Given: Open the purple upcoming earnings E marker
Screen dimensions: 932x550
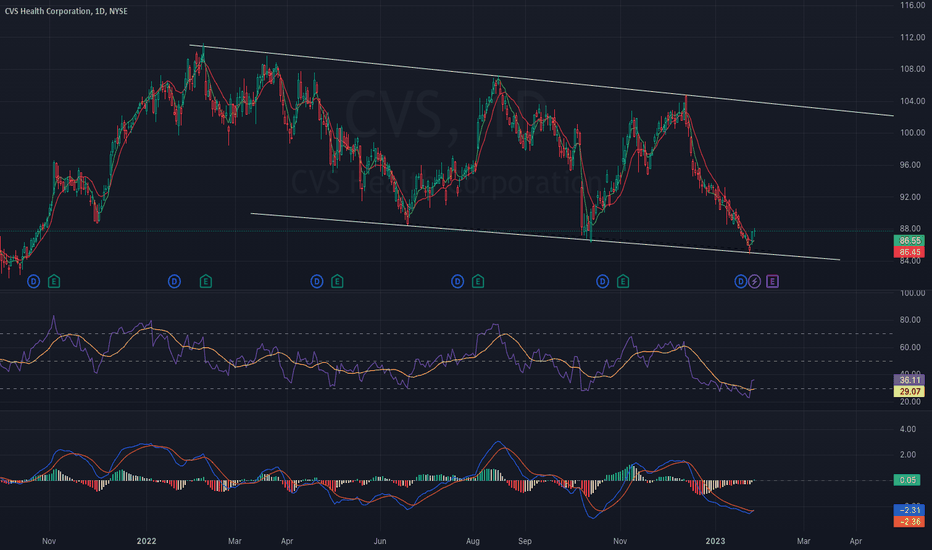Looking at the screenshot, I should [x=772, y=281].
